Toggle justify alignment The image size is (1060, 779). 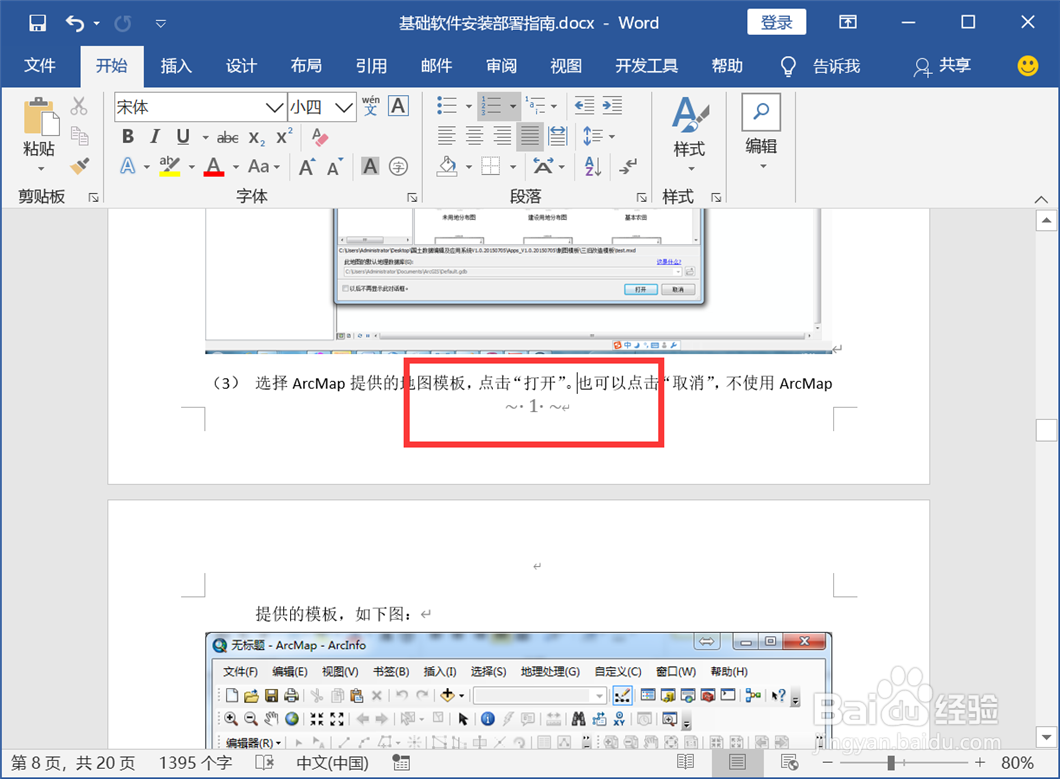pos(530,136)
